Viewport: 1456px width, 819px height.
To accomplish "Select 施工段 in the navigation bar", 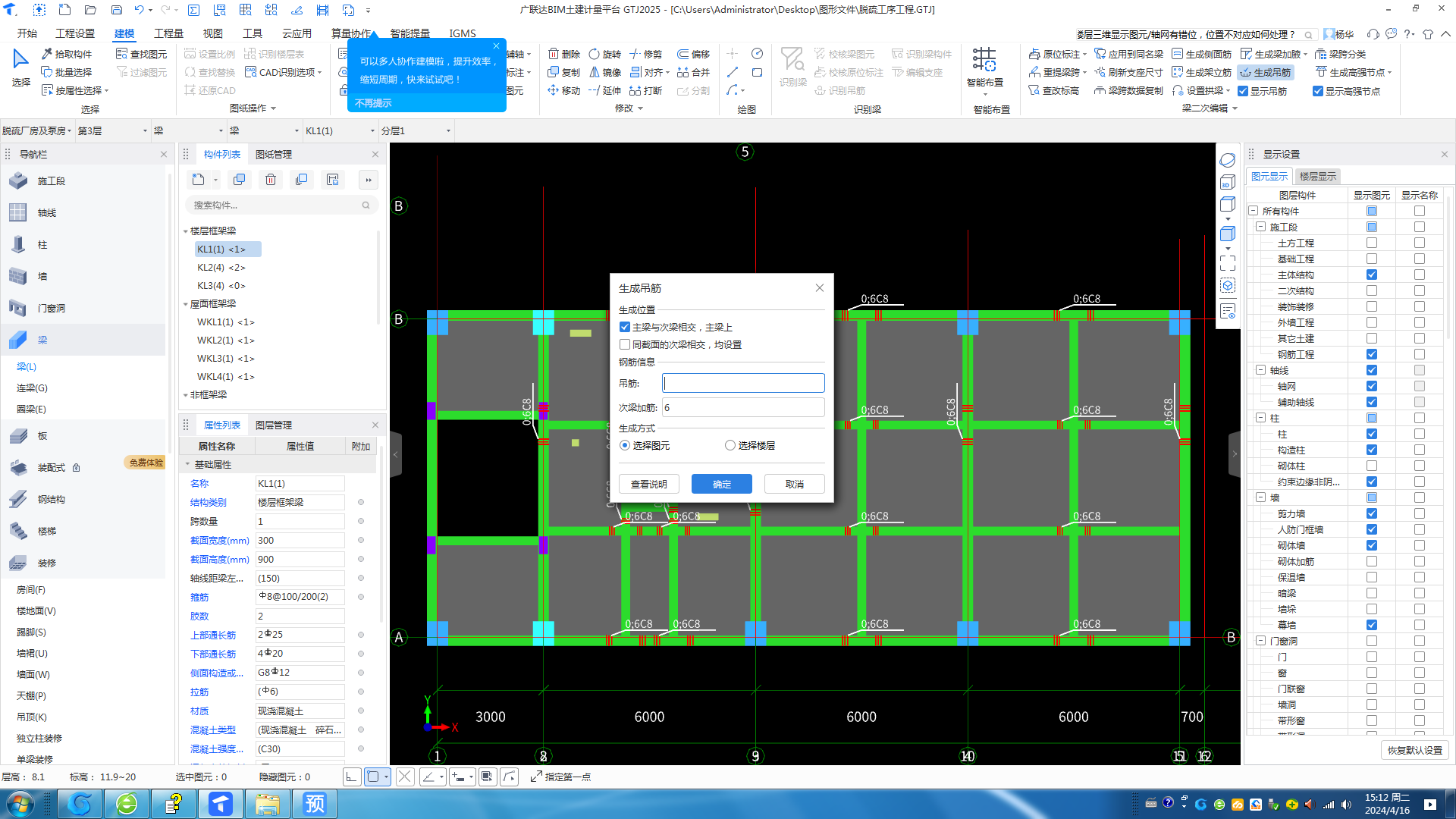I will click(x=83, y=180).
